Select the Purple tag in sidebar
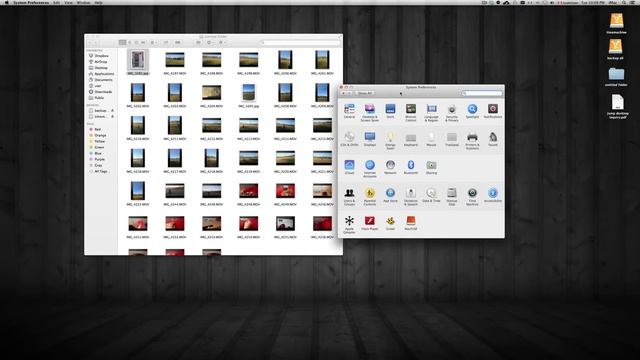The height and width of the screenshot is (360, 640). (x=97, y=160)
